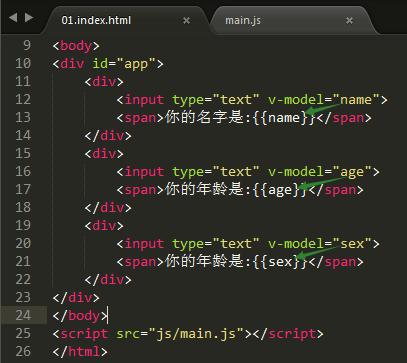
Task: Place cursor on id="app" attribute
Action: 124,64
